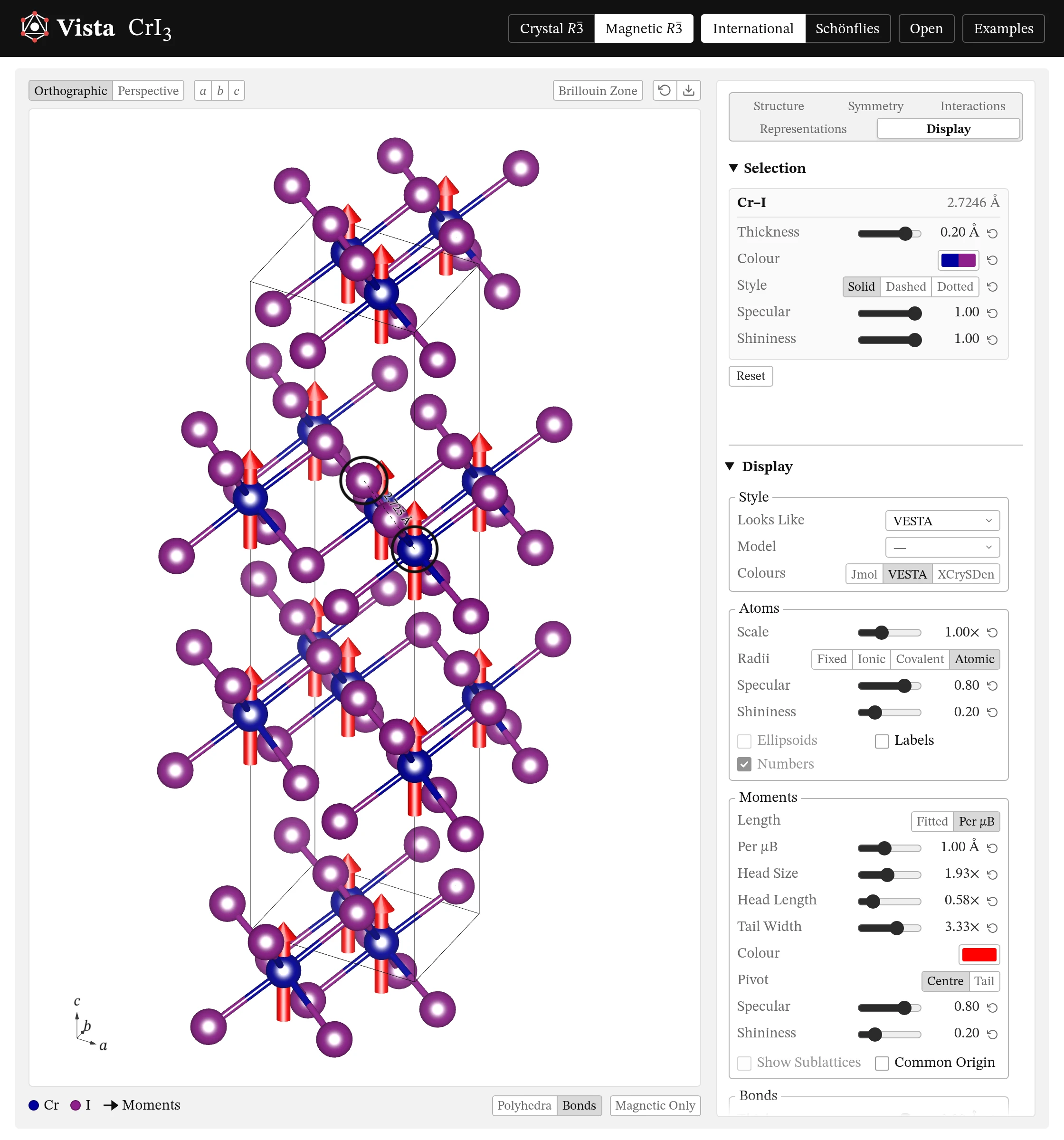Set moment Pivot to Tail
The image size is (1064, 1140).
984,981
